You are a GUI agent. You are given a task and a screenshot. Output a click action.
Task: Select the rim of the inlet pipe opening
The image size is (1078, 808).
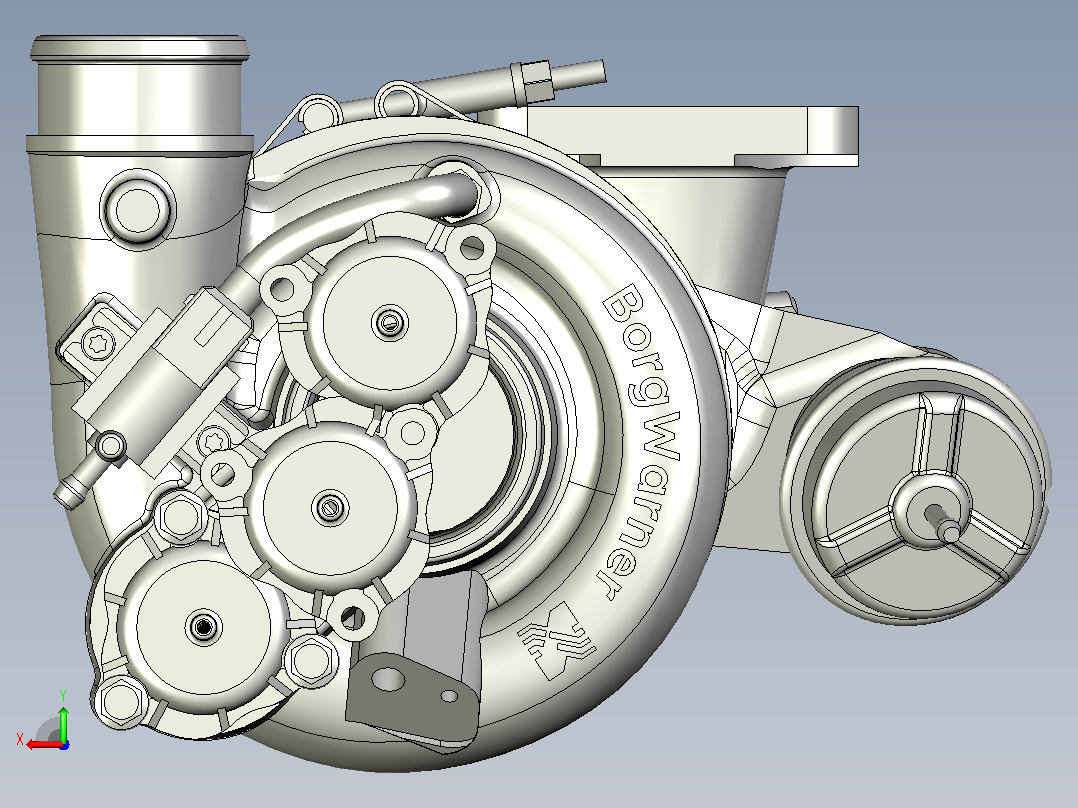pos(140,50)
